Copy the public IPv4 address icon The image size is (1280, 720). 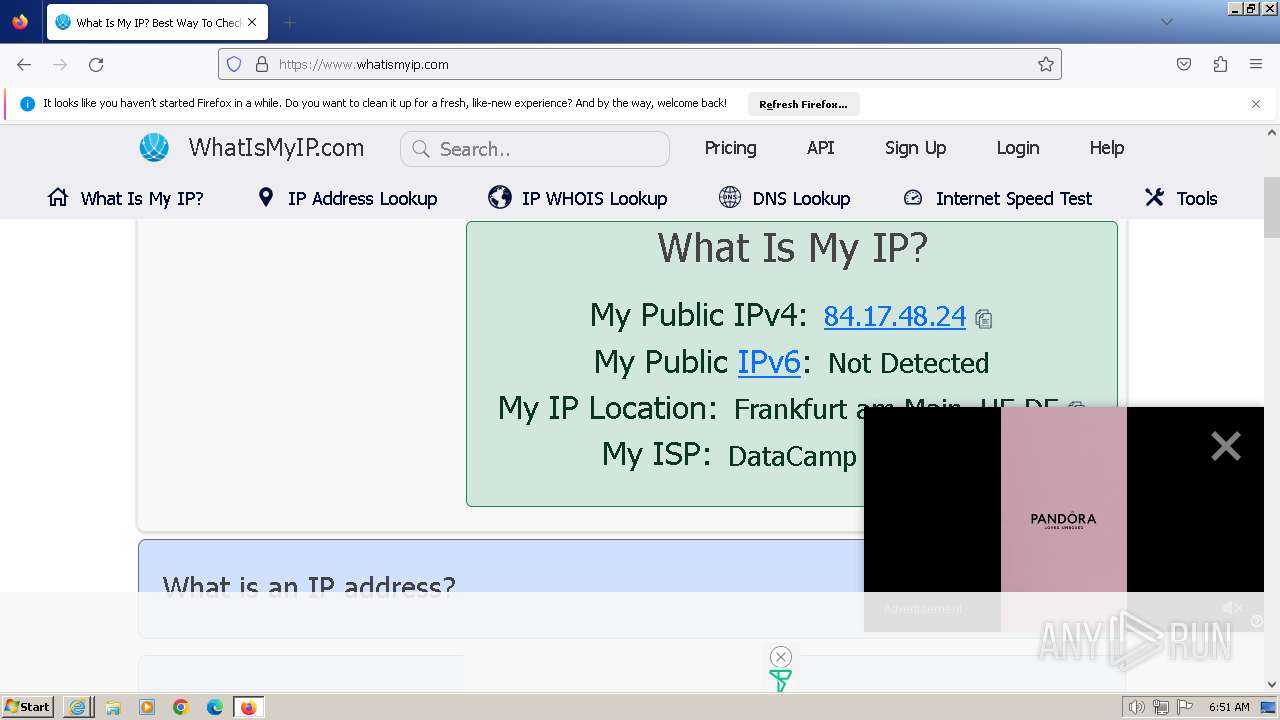pos(983,319)
